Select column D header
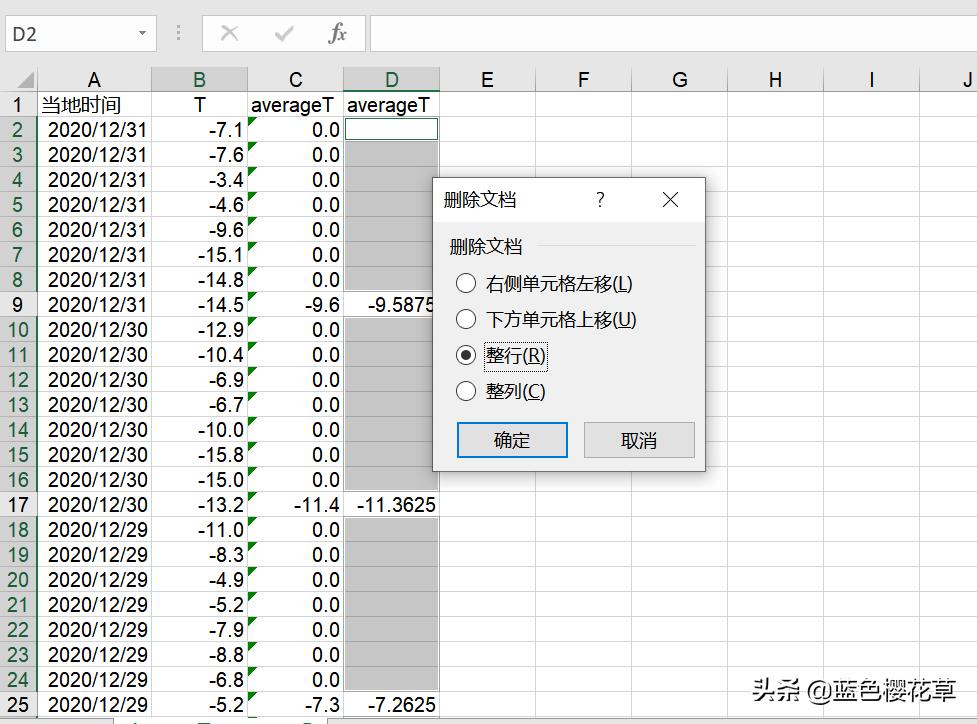977x724 pixels. tap(391, 80)
